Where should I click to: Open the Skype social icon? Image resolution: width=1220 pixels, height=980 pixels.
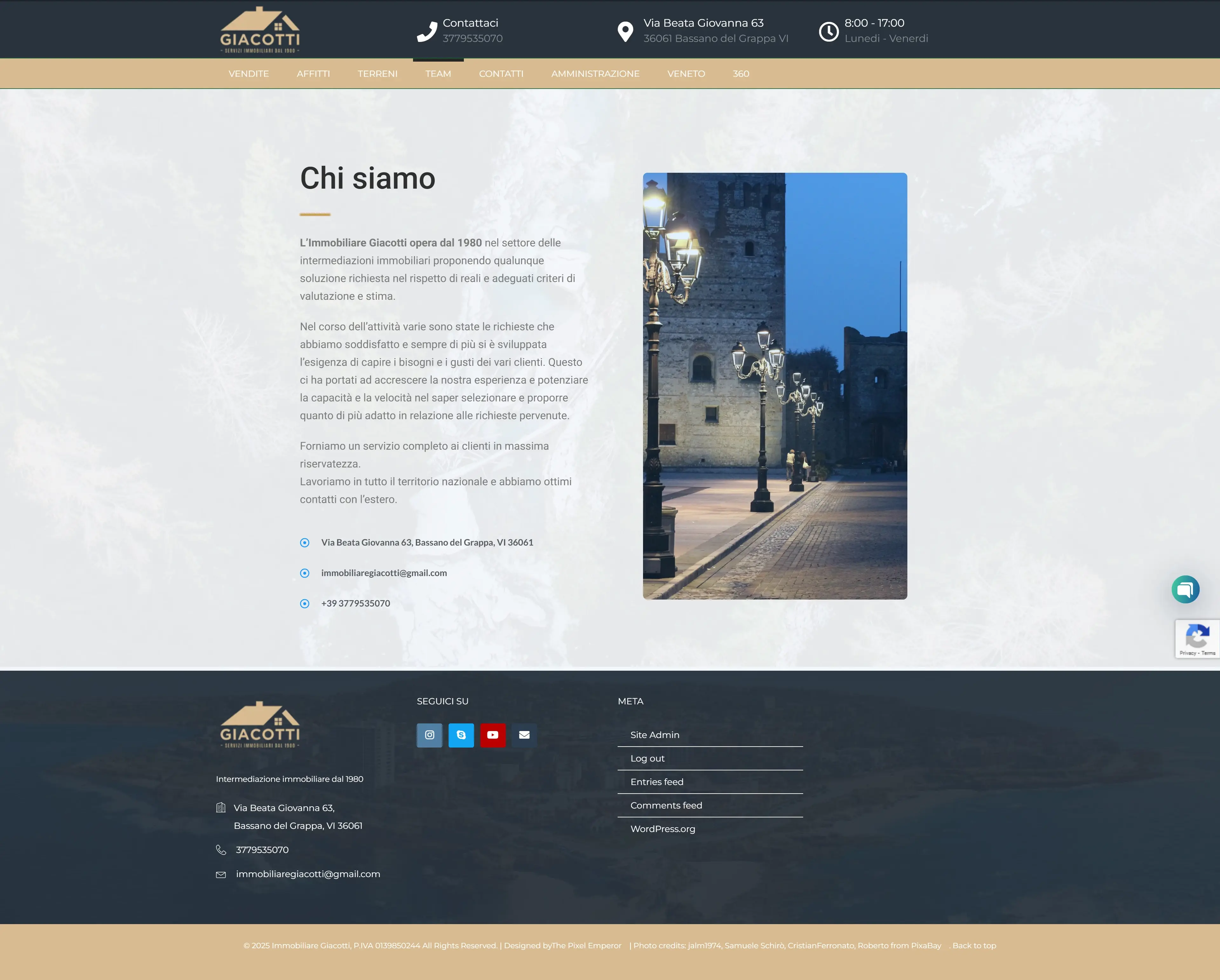click(x=461, y=735)
